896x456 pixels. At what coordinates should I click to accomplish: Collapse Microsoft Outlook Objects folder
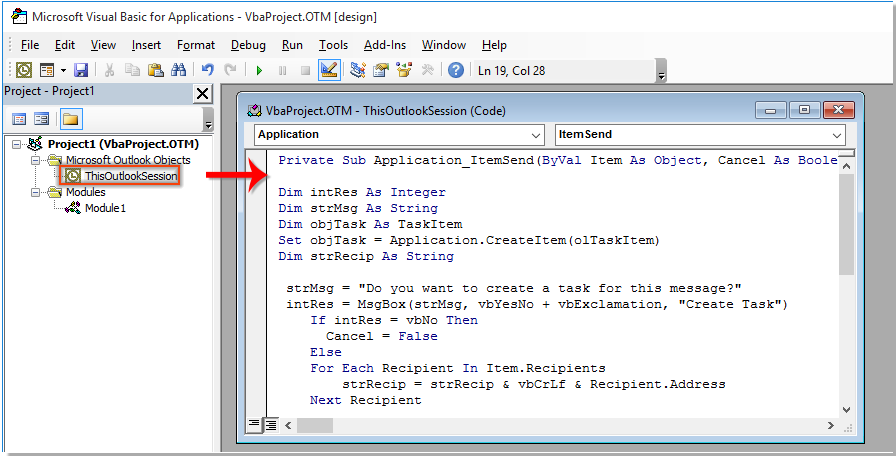pyautogui.click(x=35, y=160)
